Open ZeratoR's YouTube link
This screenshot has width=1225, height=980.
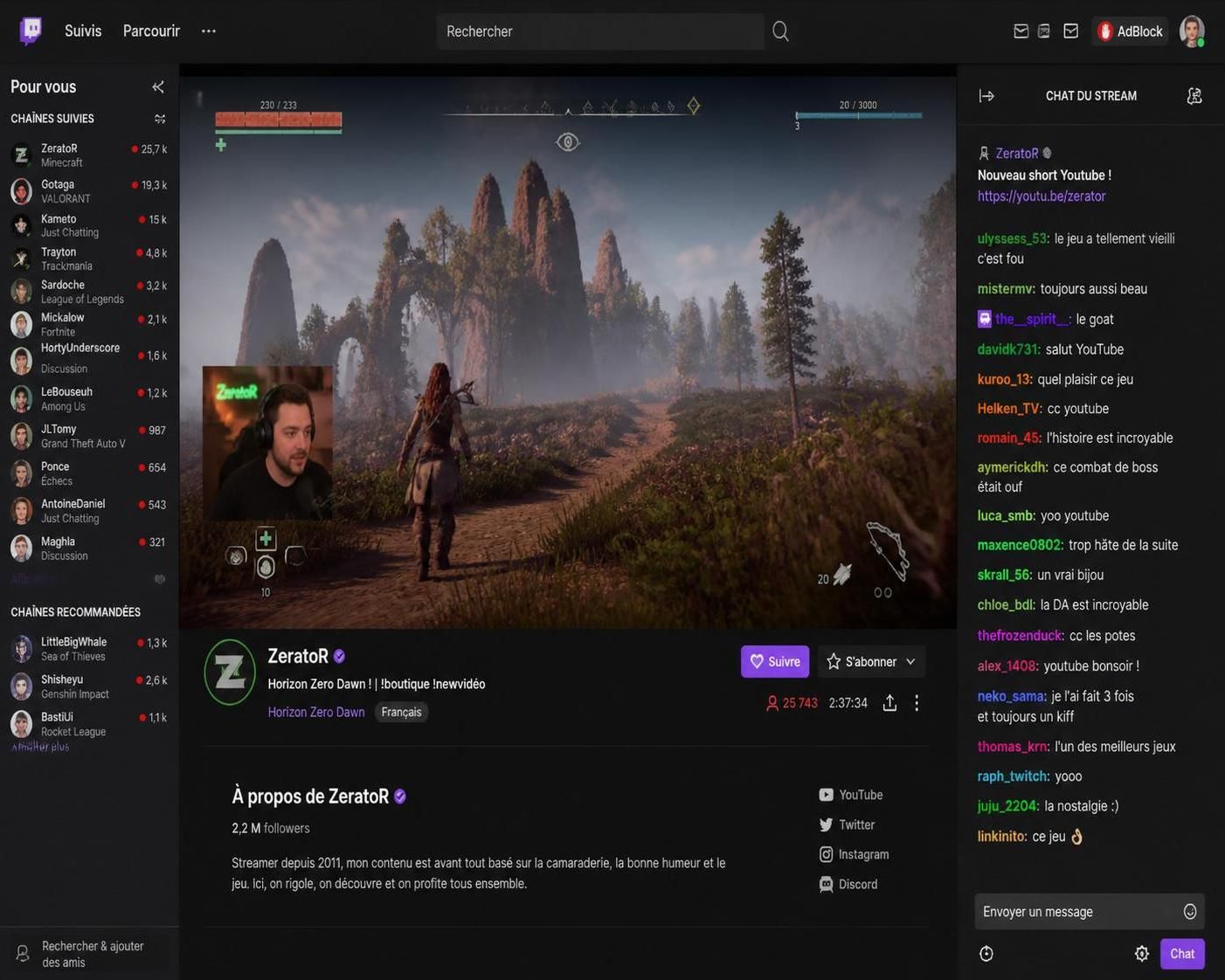pos(851,795)
